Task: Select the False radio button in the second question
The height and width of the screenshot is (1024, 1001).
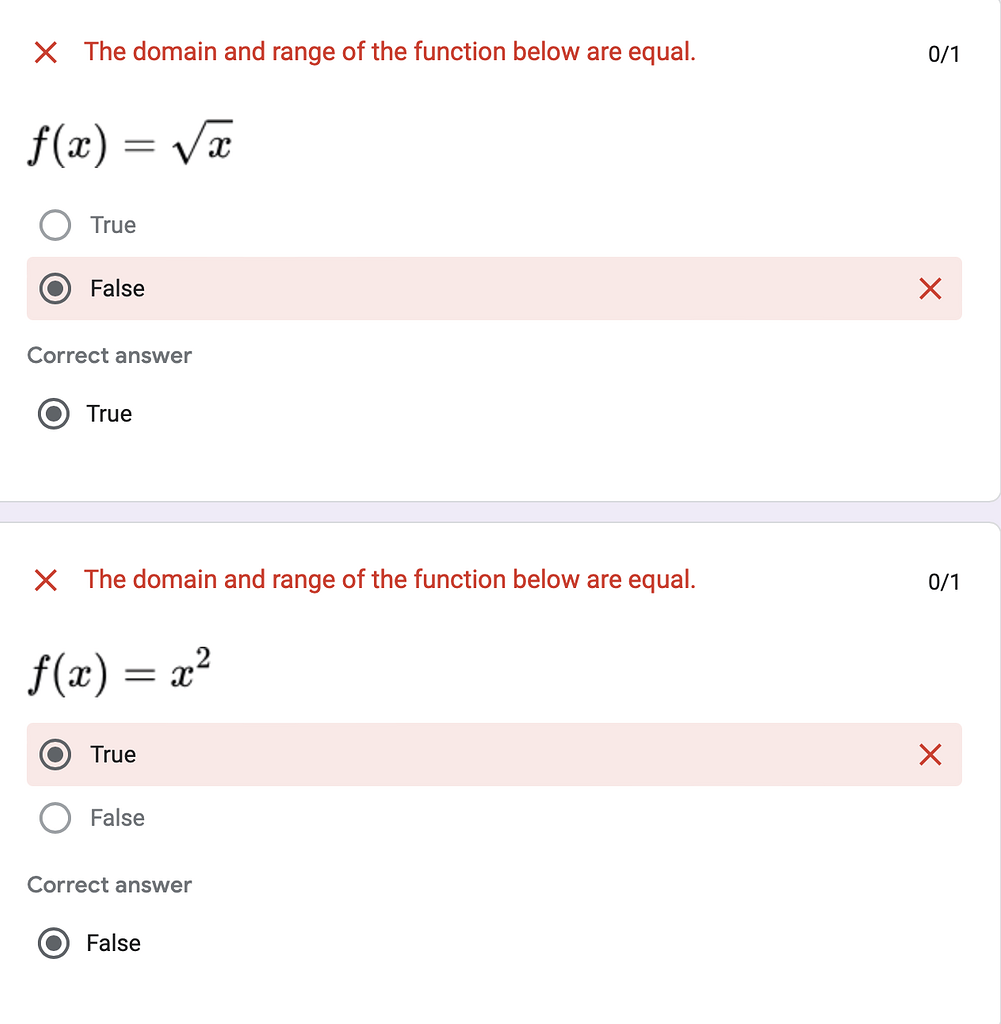Action: (54, 817)
